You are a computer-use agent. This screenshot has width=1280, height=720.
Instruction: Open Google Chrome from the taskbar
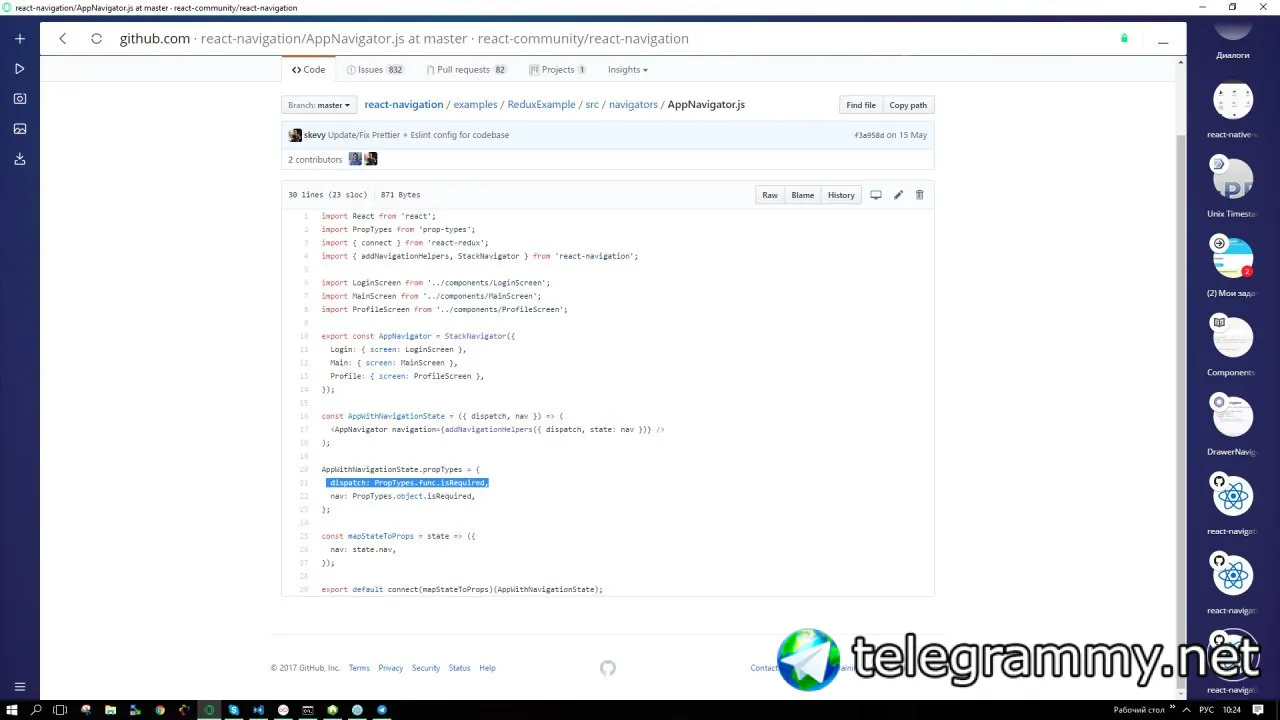click(x=160, y=710)
